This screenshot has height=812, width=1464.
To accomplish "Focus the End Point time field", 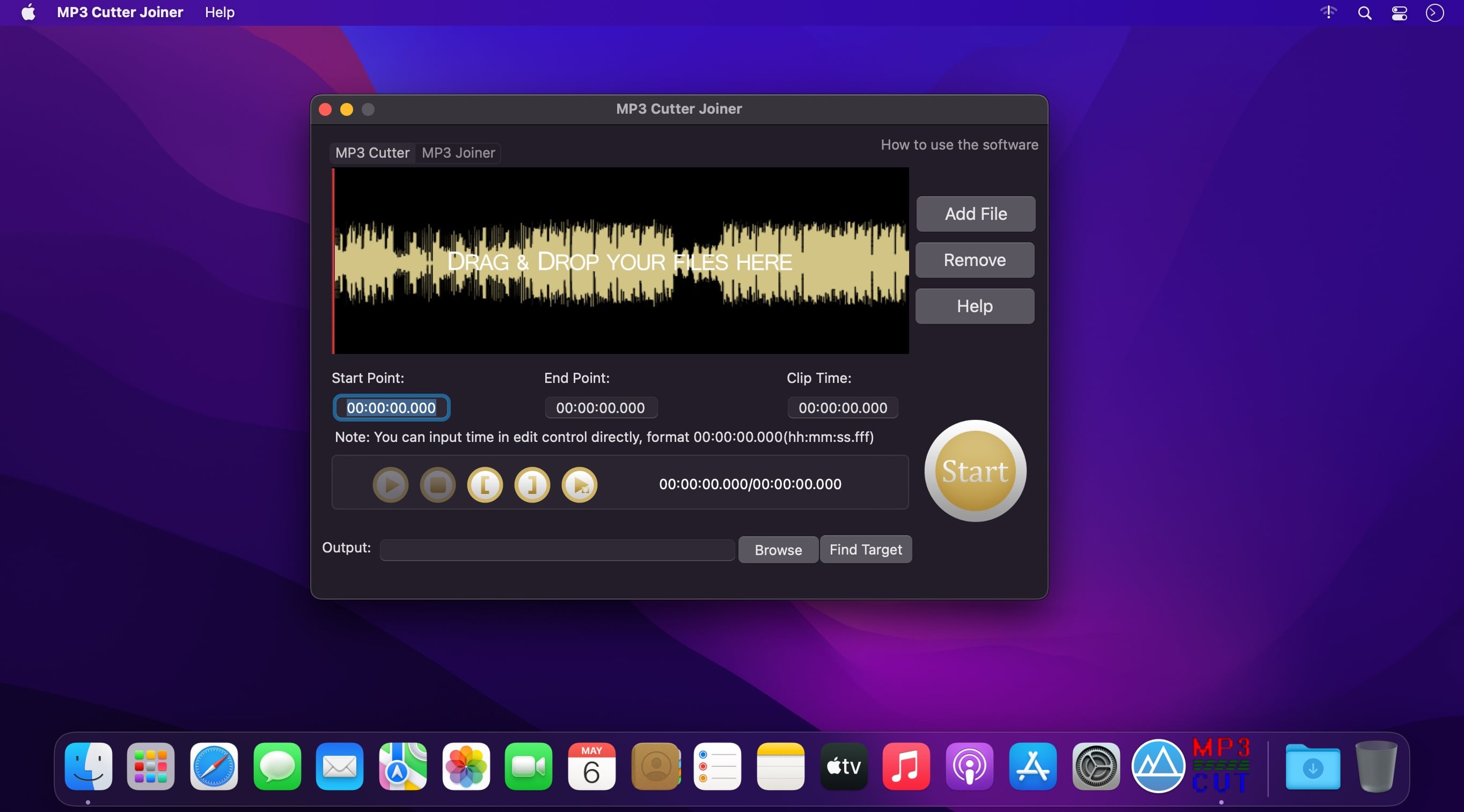I will [x=601, y=408].
